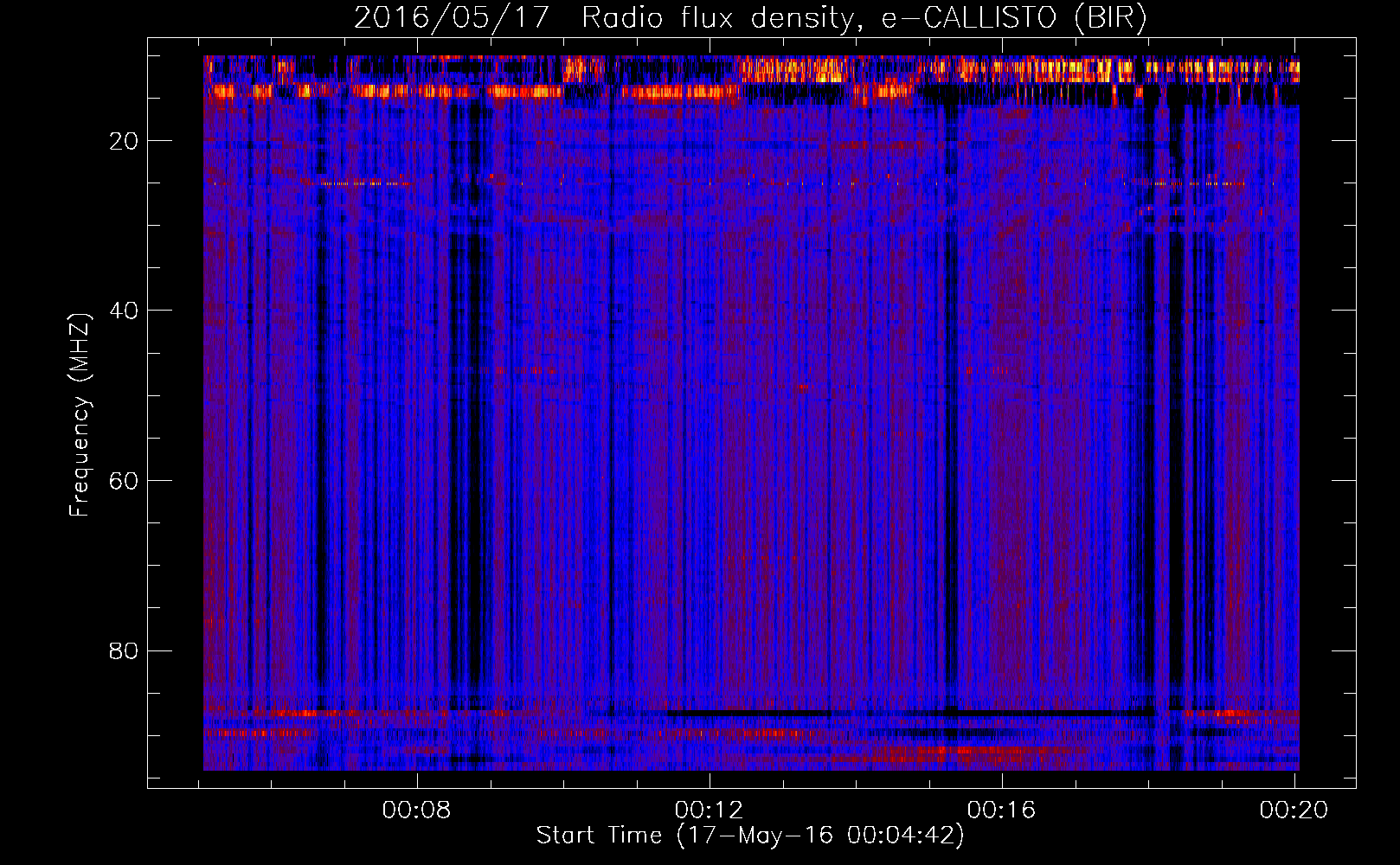
Task: Click the 20 MHz frequency tick label
Action: [x=125, y=141]
